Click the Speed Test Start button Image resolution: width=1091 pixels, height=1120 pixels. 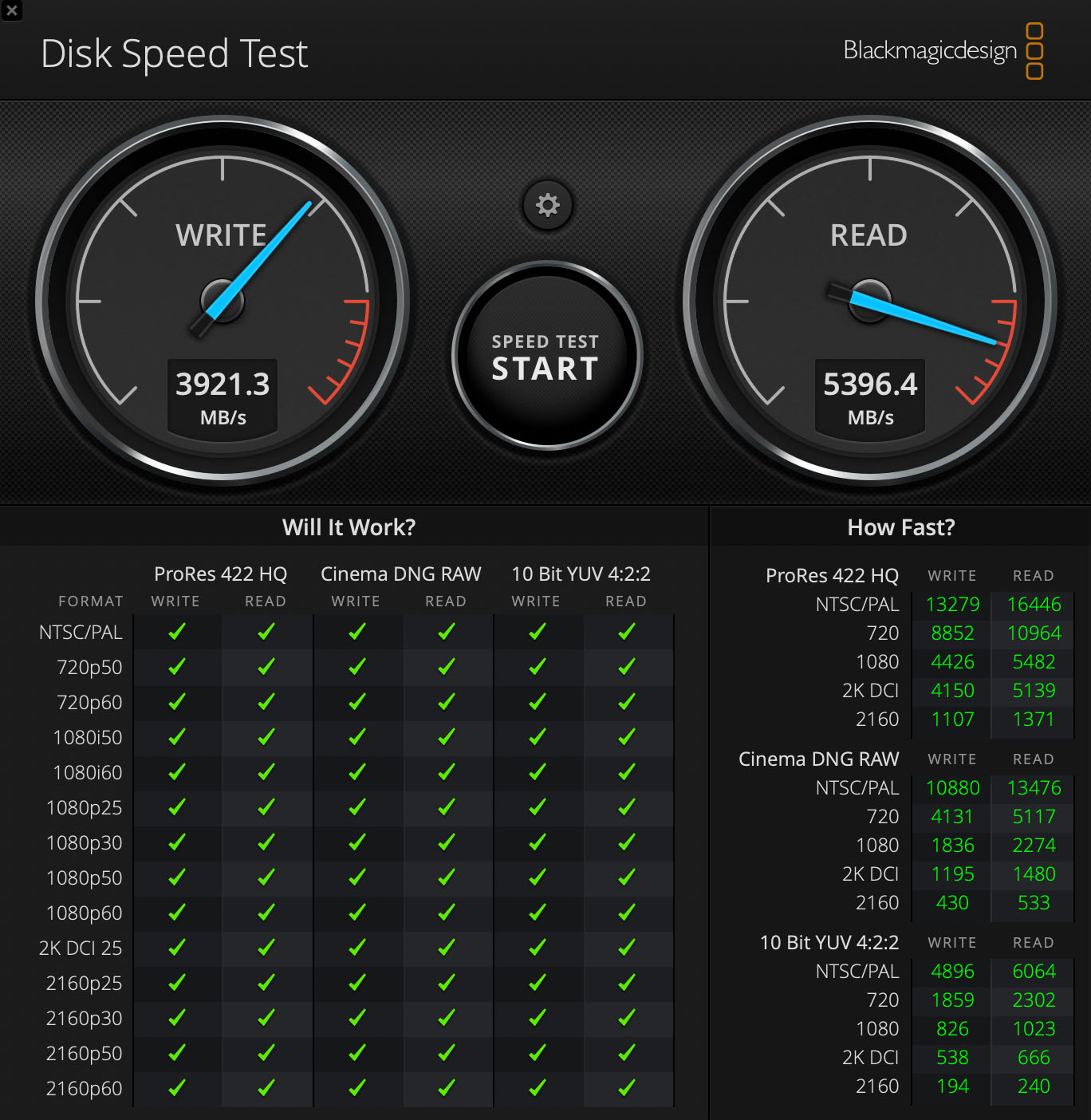pyautogui.click(x=546, y=356)
